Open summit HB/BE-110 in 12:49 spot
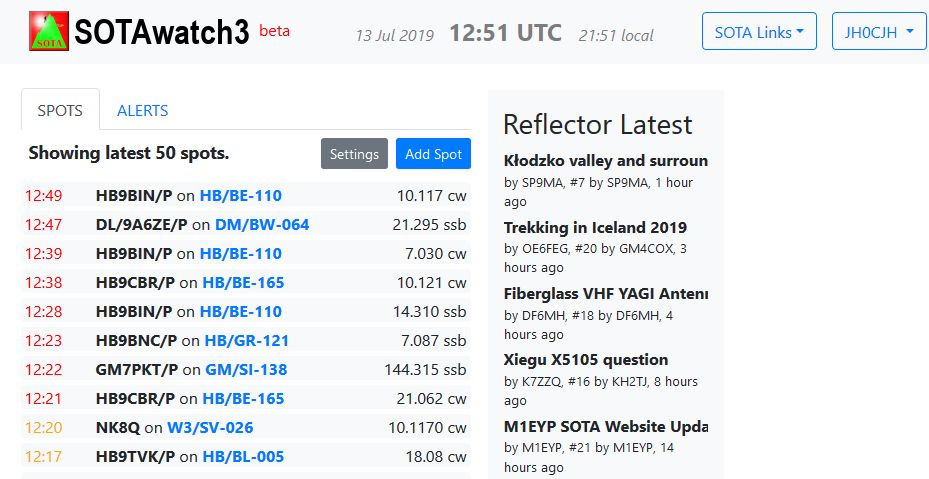Screen dimensions: 929x479 point(241,196)
